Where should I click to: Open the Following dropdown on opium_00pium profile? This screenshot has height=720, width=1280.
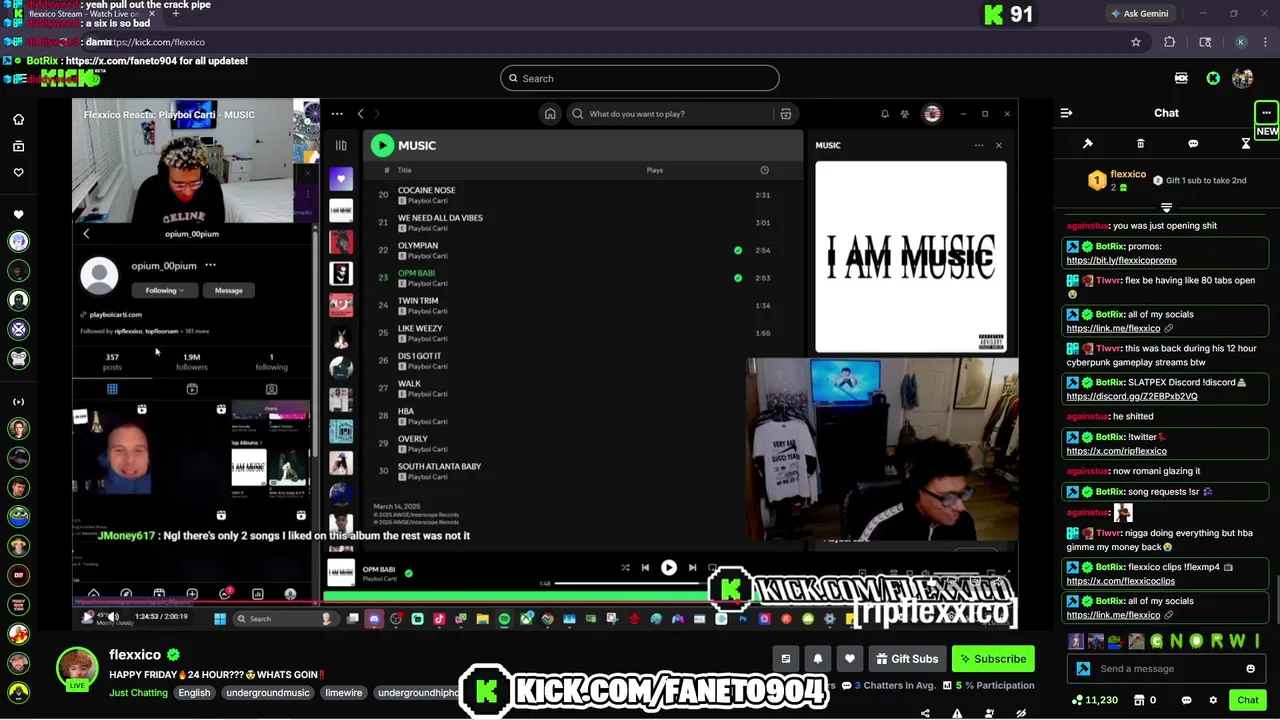163,290
